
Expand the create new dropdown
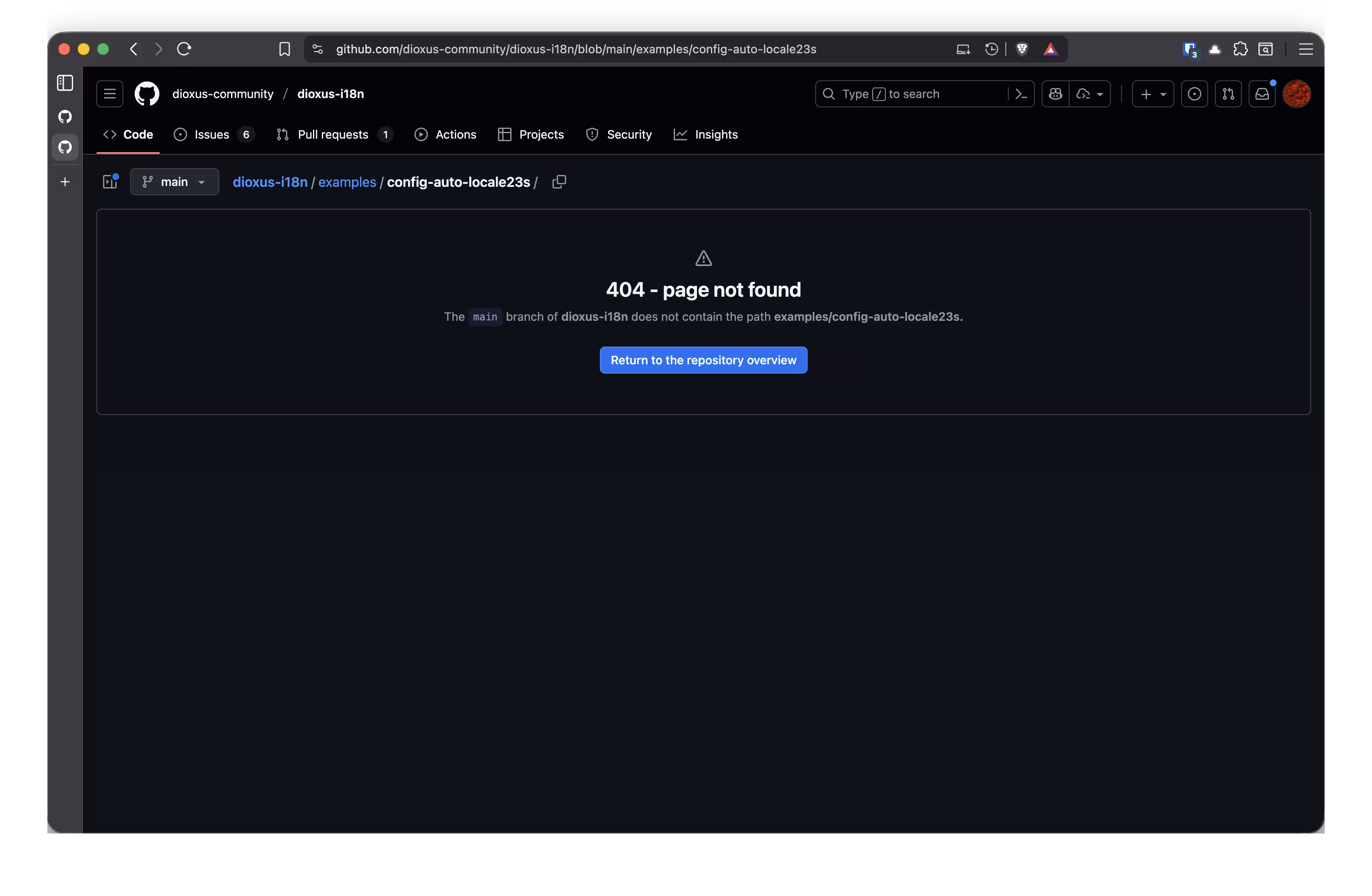tap(1152, 93)
